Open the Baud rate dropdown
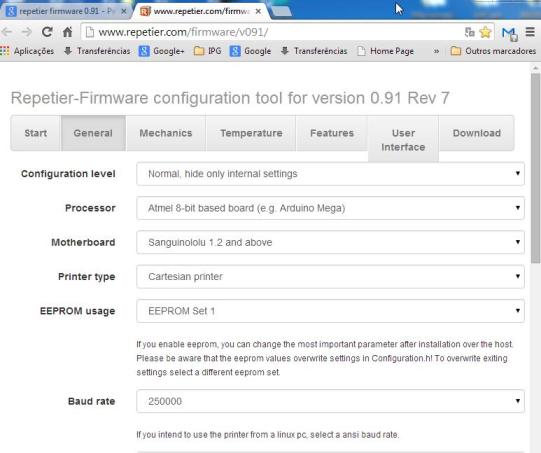Screen dimensions: 541x453 (330, 401)
